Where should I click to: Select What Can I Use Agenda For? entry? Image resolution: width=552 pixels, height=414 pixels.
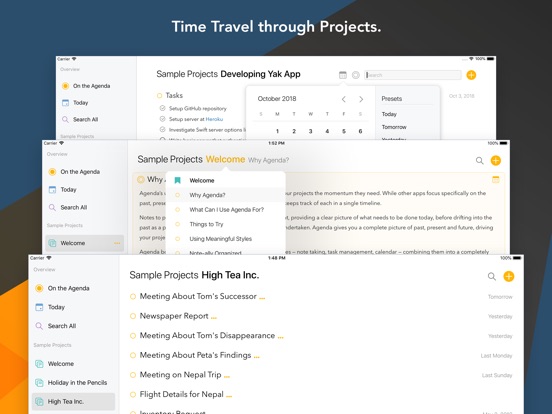(225, 209)
